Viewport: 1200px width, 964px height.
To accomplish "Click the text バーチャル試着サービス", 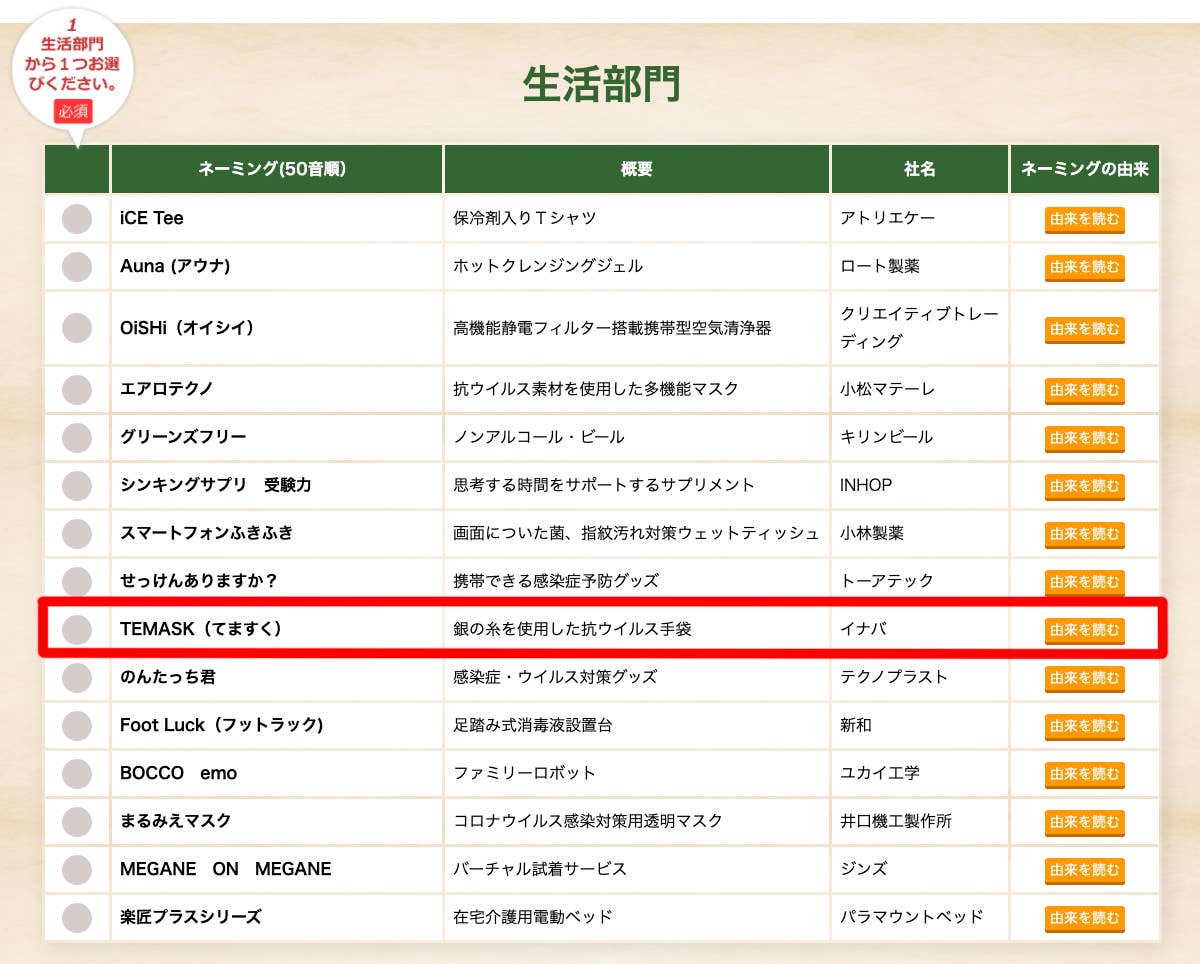I will pos(540,868).
